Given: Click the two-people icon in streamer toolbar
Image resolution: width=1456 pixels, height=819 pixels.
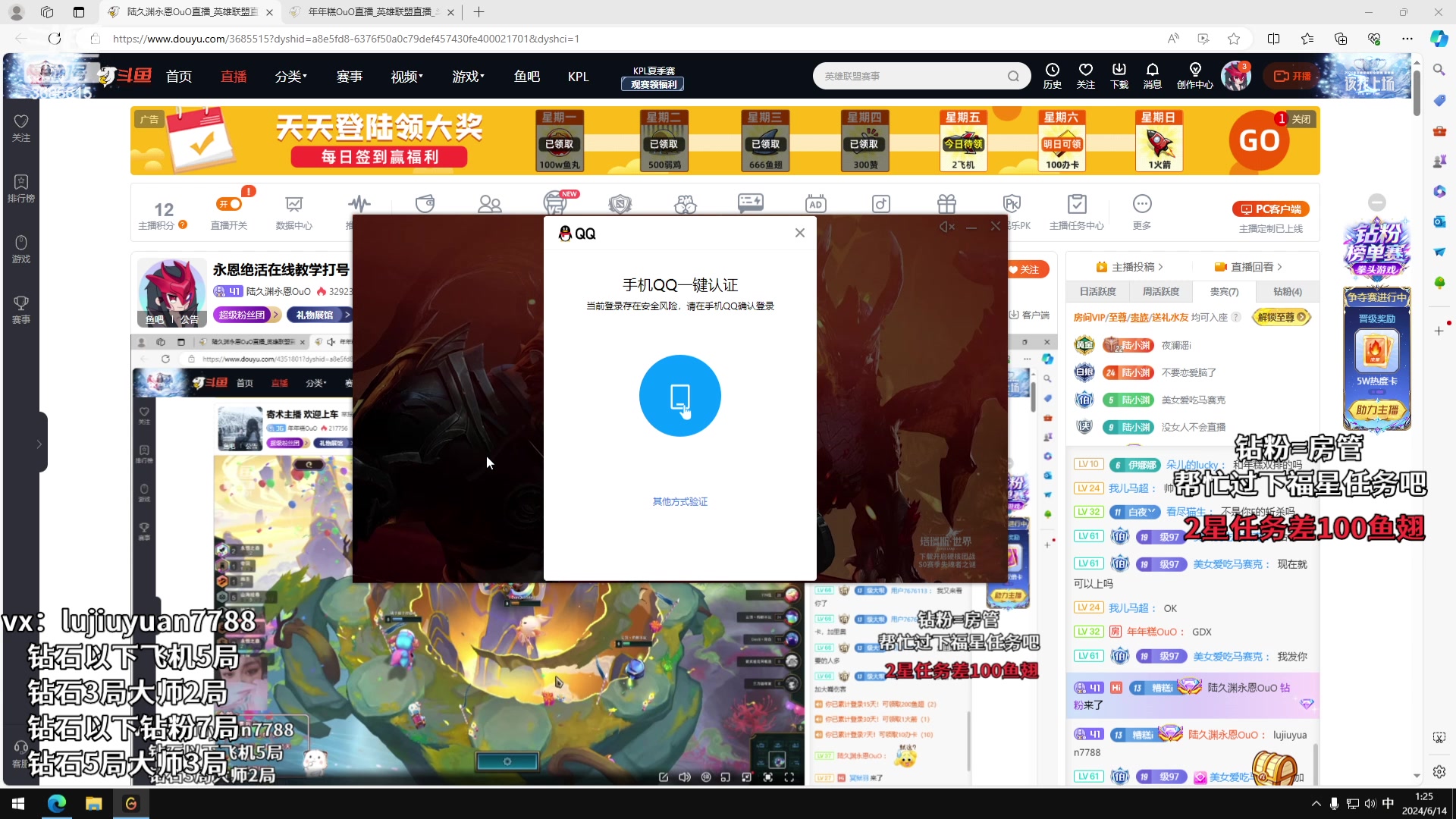Looking at the screenshot, I should coord(490,204).
